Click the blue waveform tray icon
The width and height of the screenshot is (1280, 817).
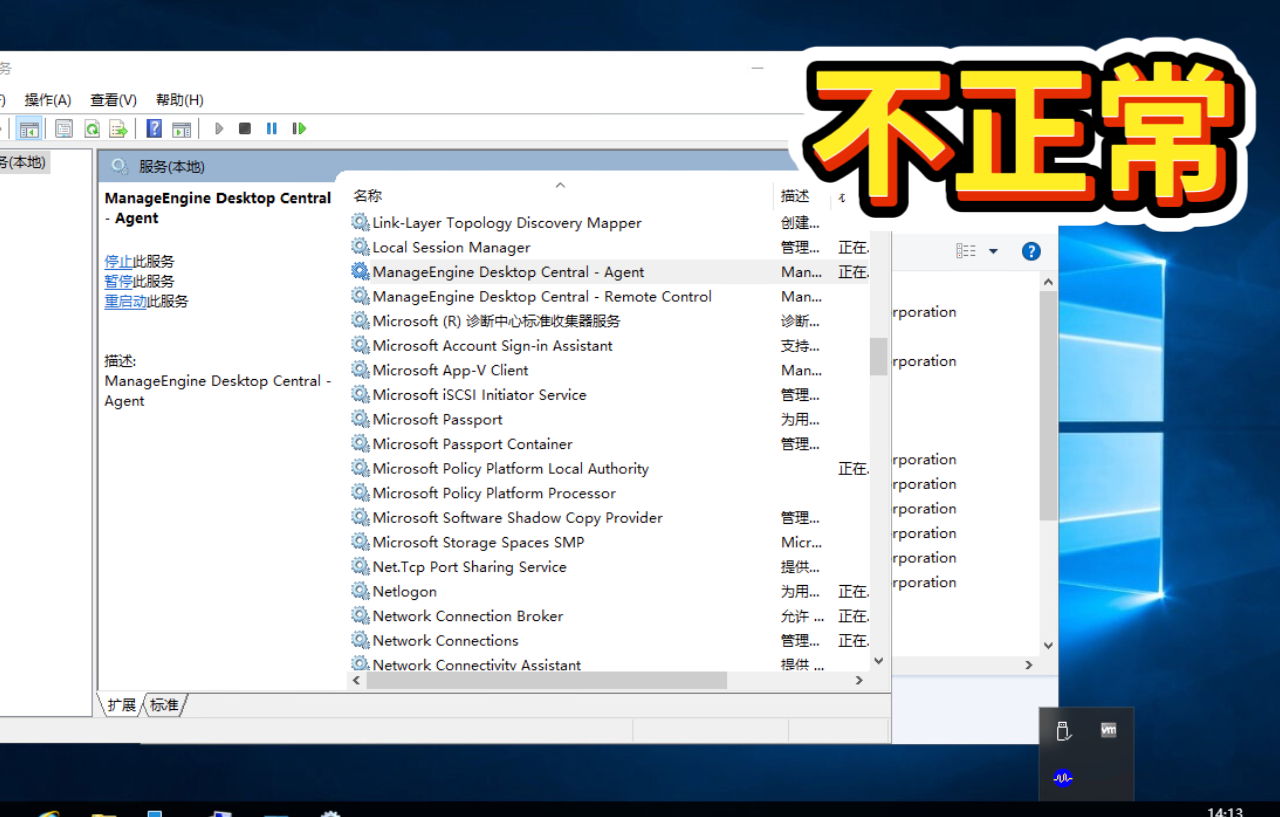(x=1063, y=778)
